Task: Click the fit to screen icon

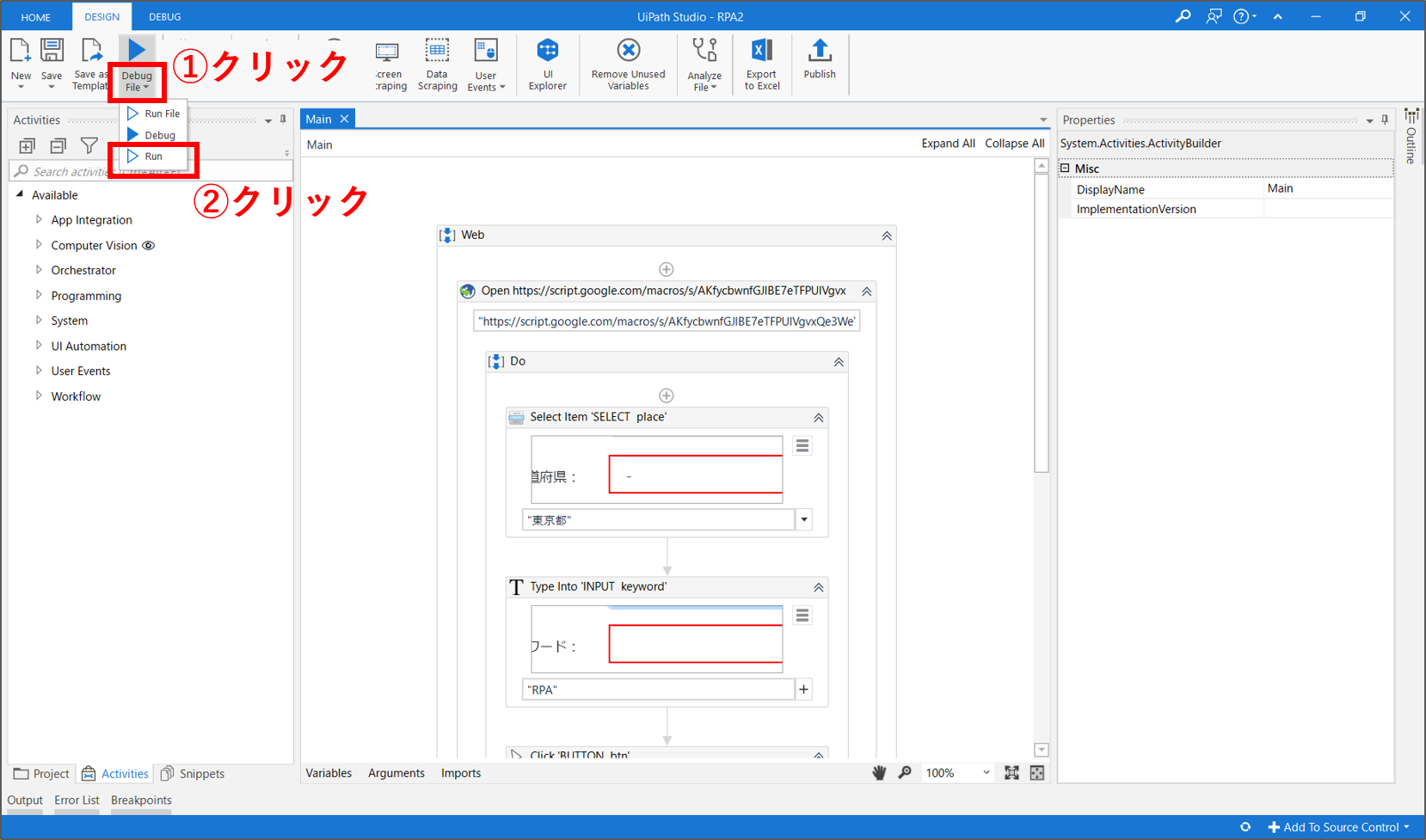Action: pyautogui.click(x=1011, y=773)
